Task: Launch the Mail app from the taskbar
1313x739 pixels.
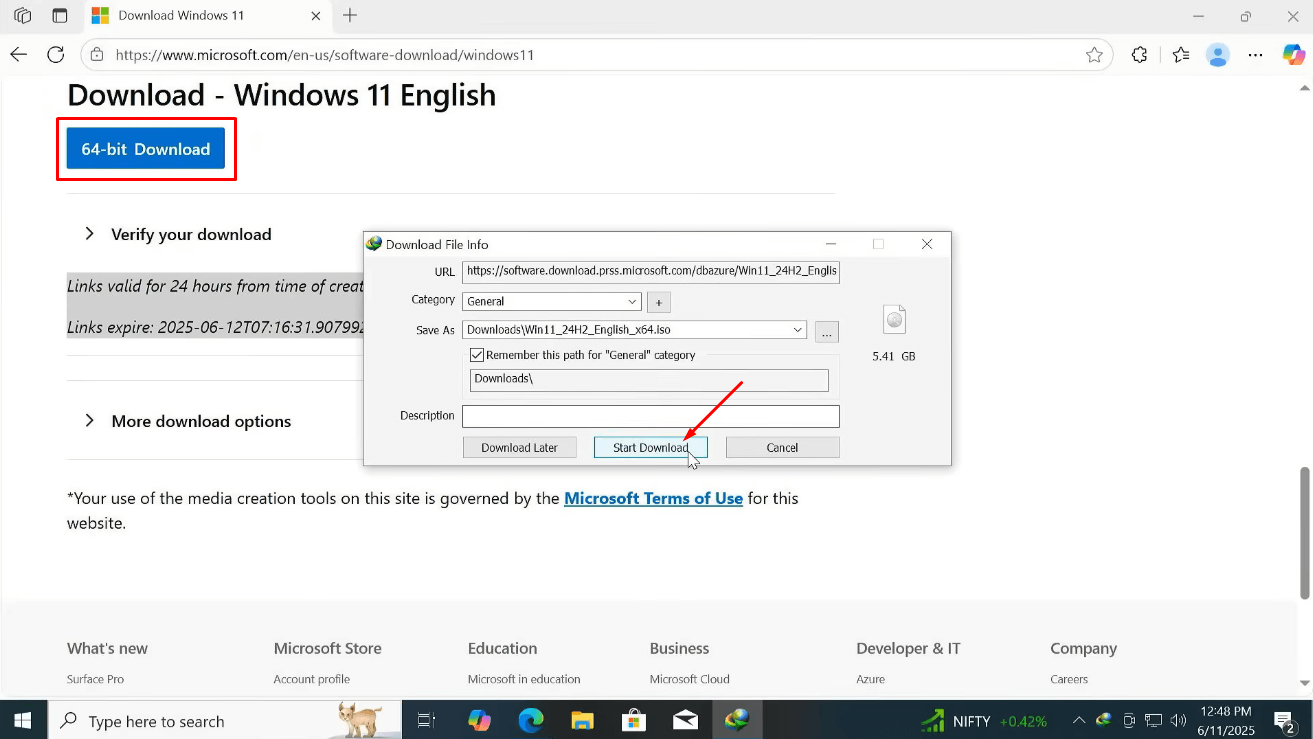Action: click(x=685, y=720)
